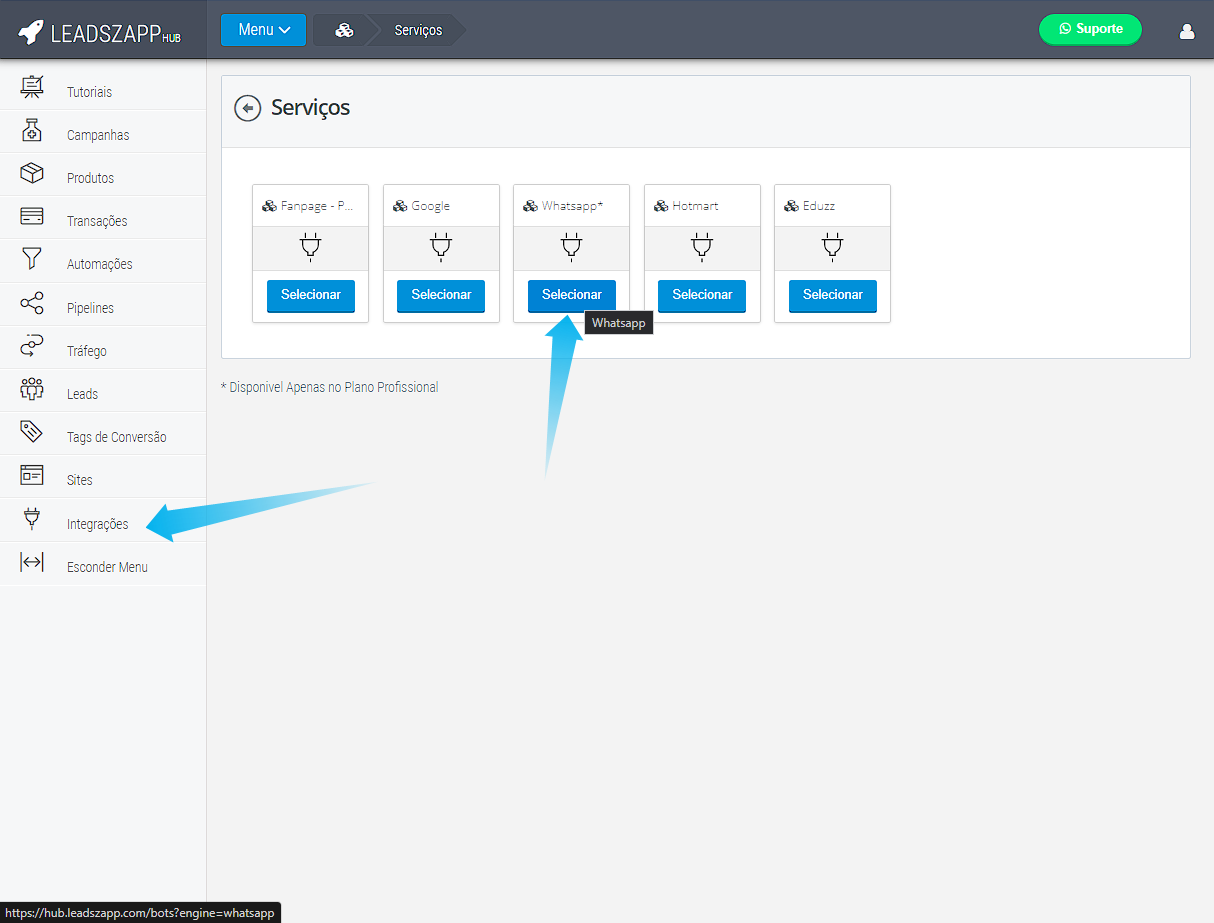Click the Tutoriais presentation board icon
This screenshot has width=1214, height=923.
click(x=32, y=88)
